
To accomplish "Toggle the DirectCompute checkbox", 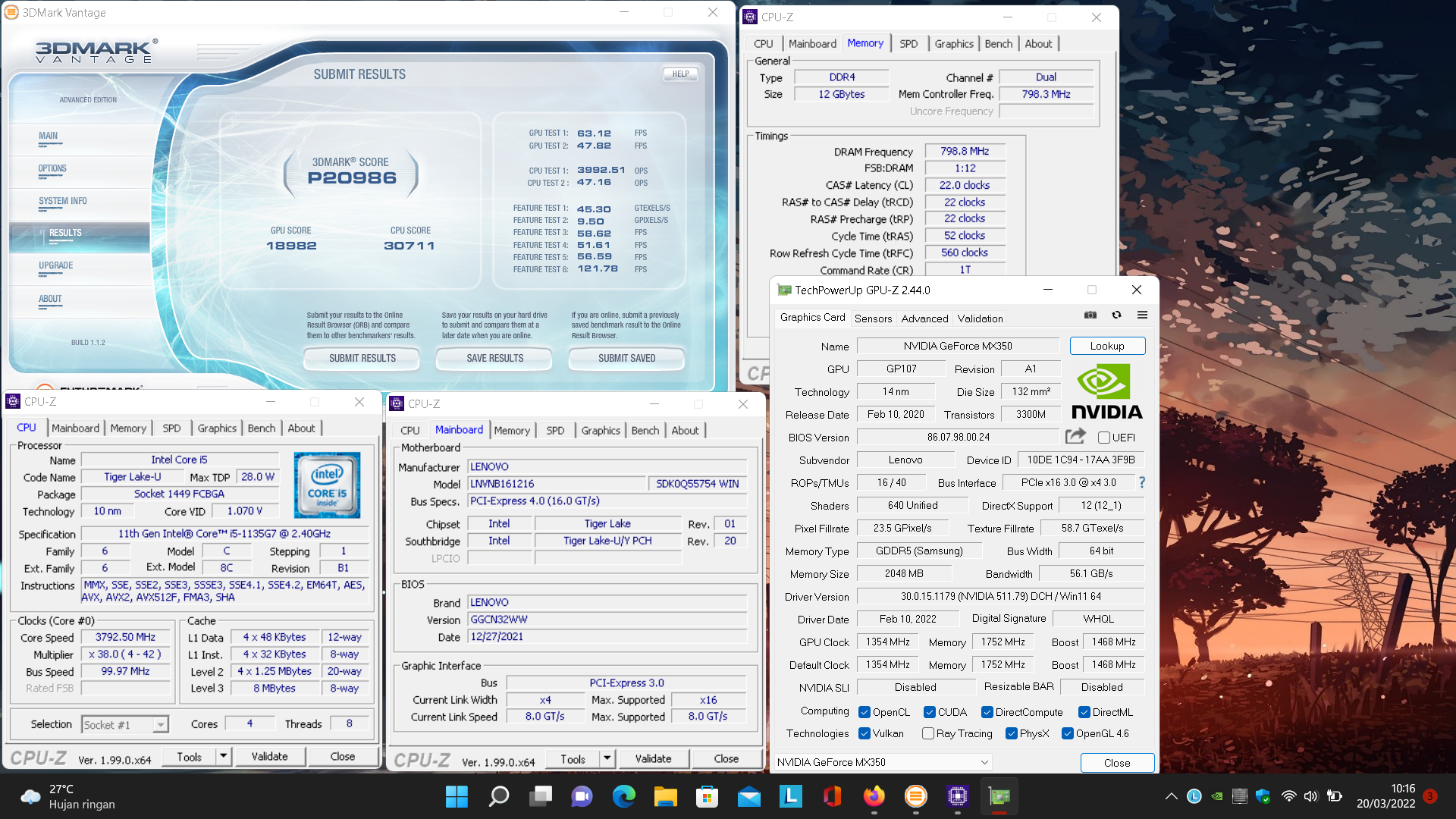I will 987,712.
